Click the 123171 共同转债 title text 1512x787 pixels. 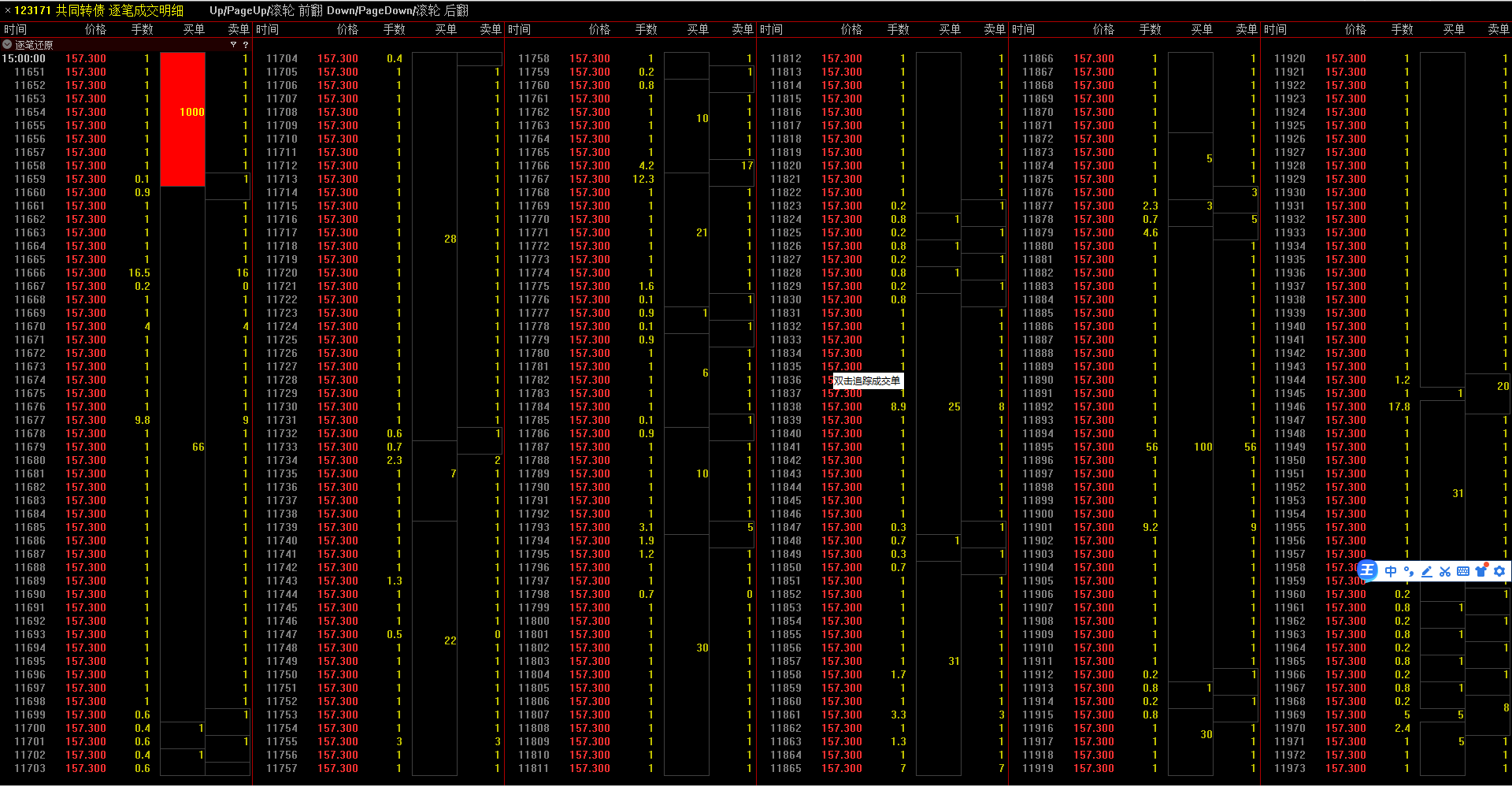tap(59, 10)
